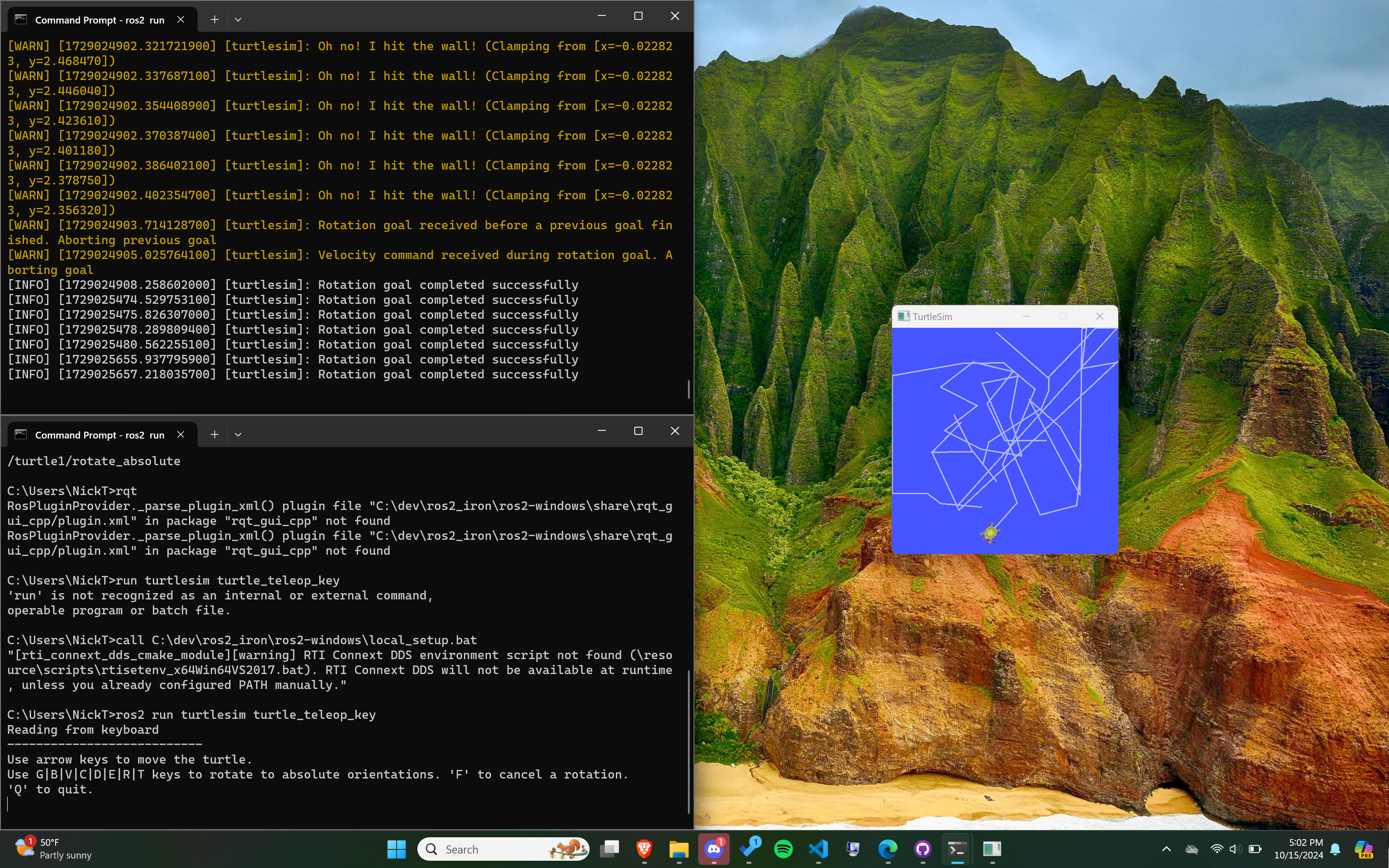Image resolution: width=1389 pixels, height=868 pixels.
Task: Expand the hidden system tray icons chevron
Action: pyautogui.click(x=1166, y=849)
